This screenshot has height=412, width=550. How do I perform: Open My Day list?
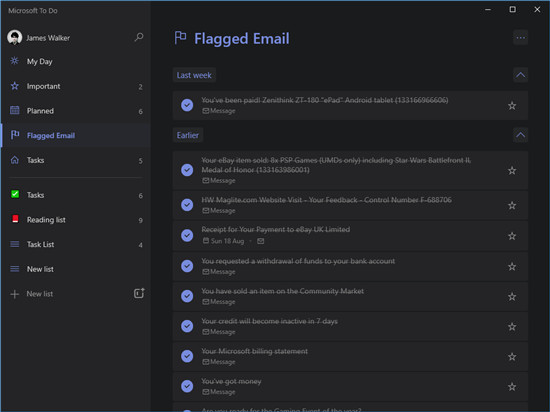click(x=76, y=61)
